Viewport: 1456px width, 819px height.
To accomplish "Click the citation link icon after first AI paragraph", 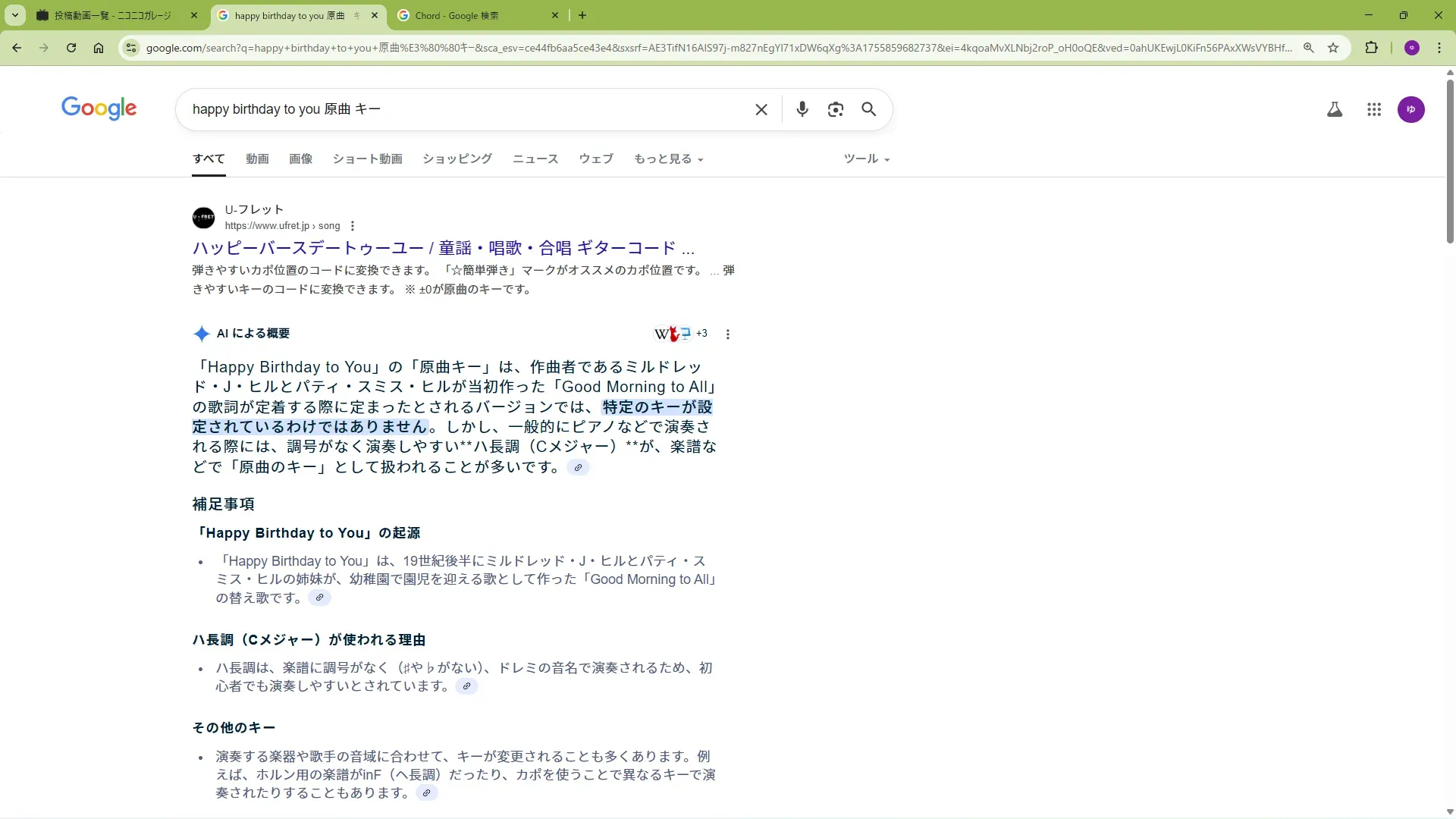I will [x=578, y=467].
